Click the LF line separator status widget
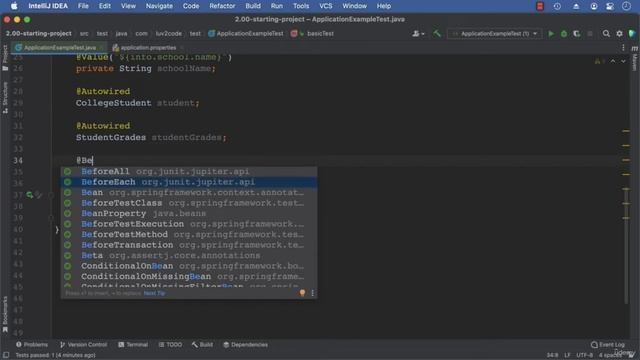The height and width of the screenshot is (360, 640). (567, 356)
